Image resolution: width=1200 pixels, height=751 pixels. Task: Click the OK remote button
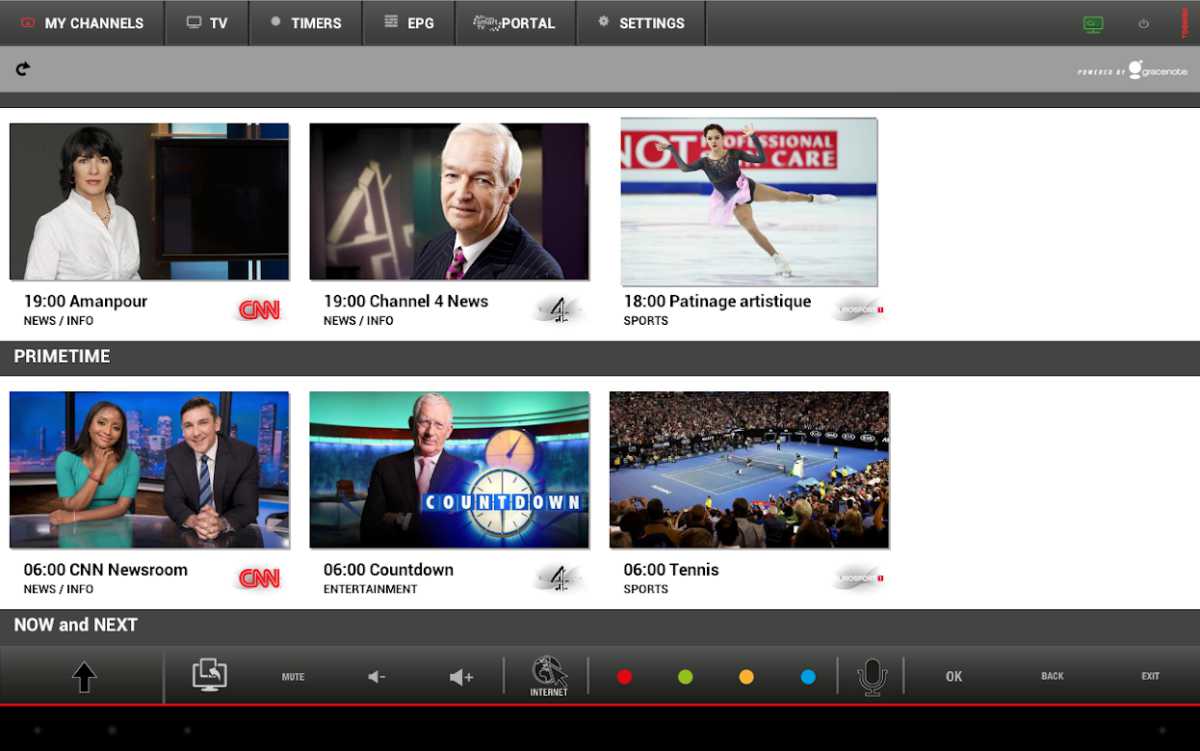[954, 677]
